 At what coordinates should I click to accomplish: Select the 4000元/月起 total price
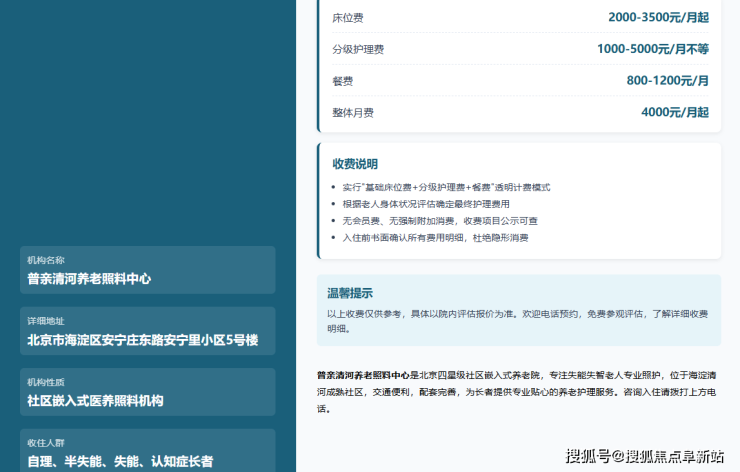[675, 112]
